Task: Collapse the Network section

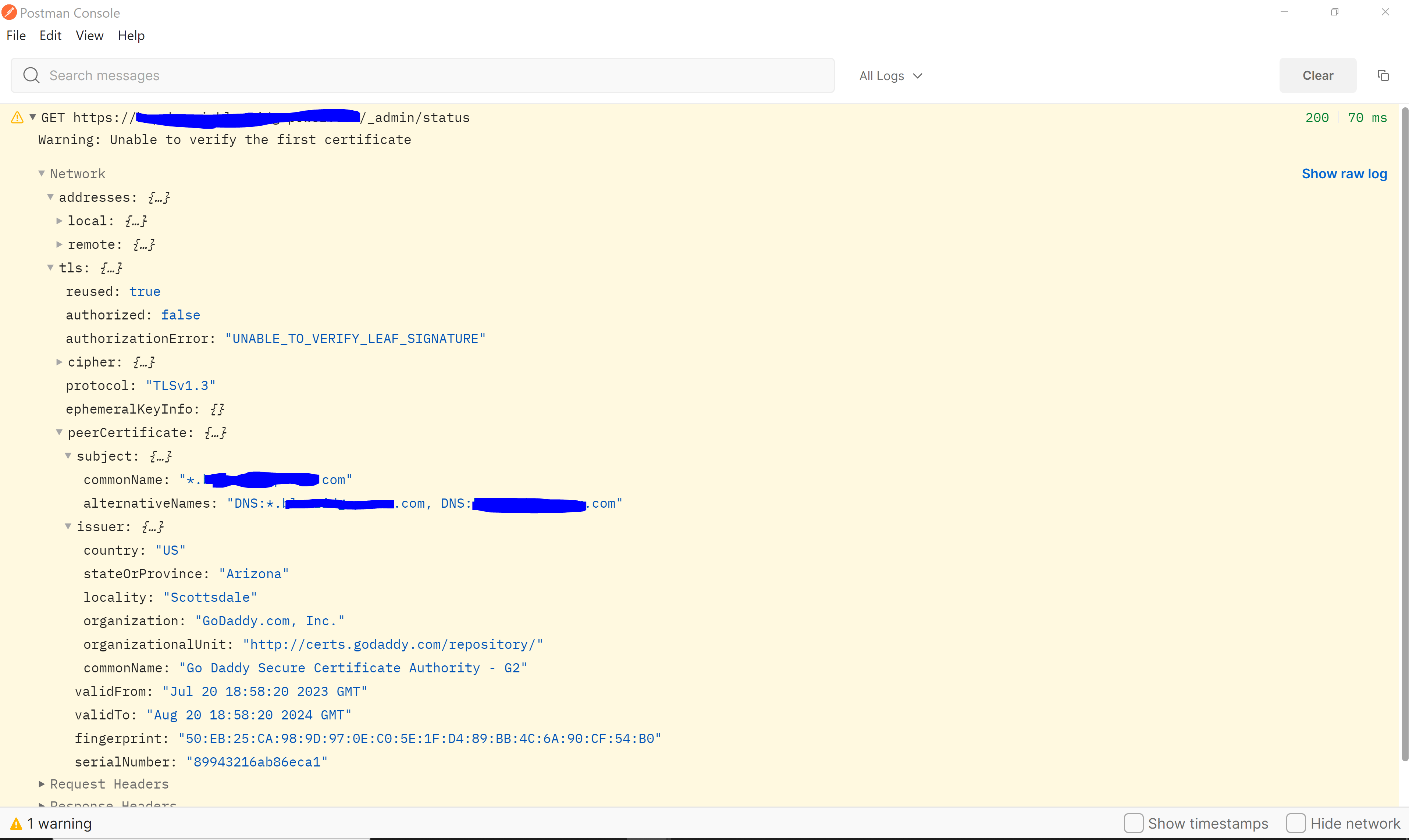Action: tap(41, 173)
